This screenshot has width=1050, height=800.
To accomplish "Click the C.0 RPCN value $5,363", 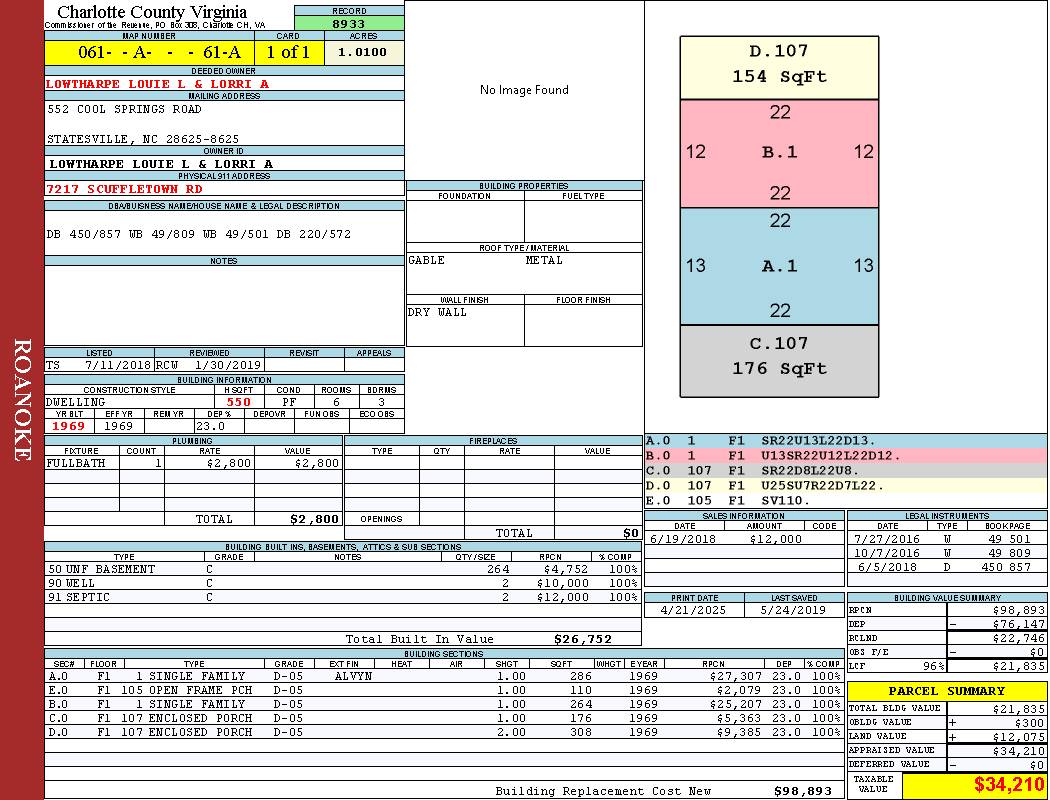I will pos(739,718).
